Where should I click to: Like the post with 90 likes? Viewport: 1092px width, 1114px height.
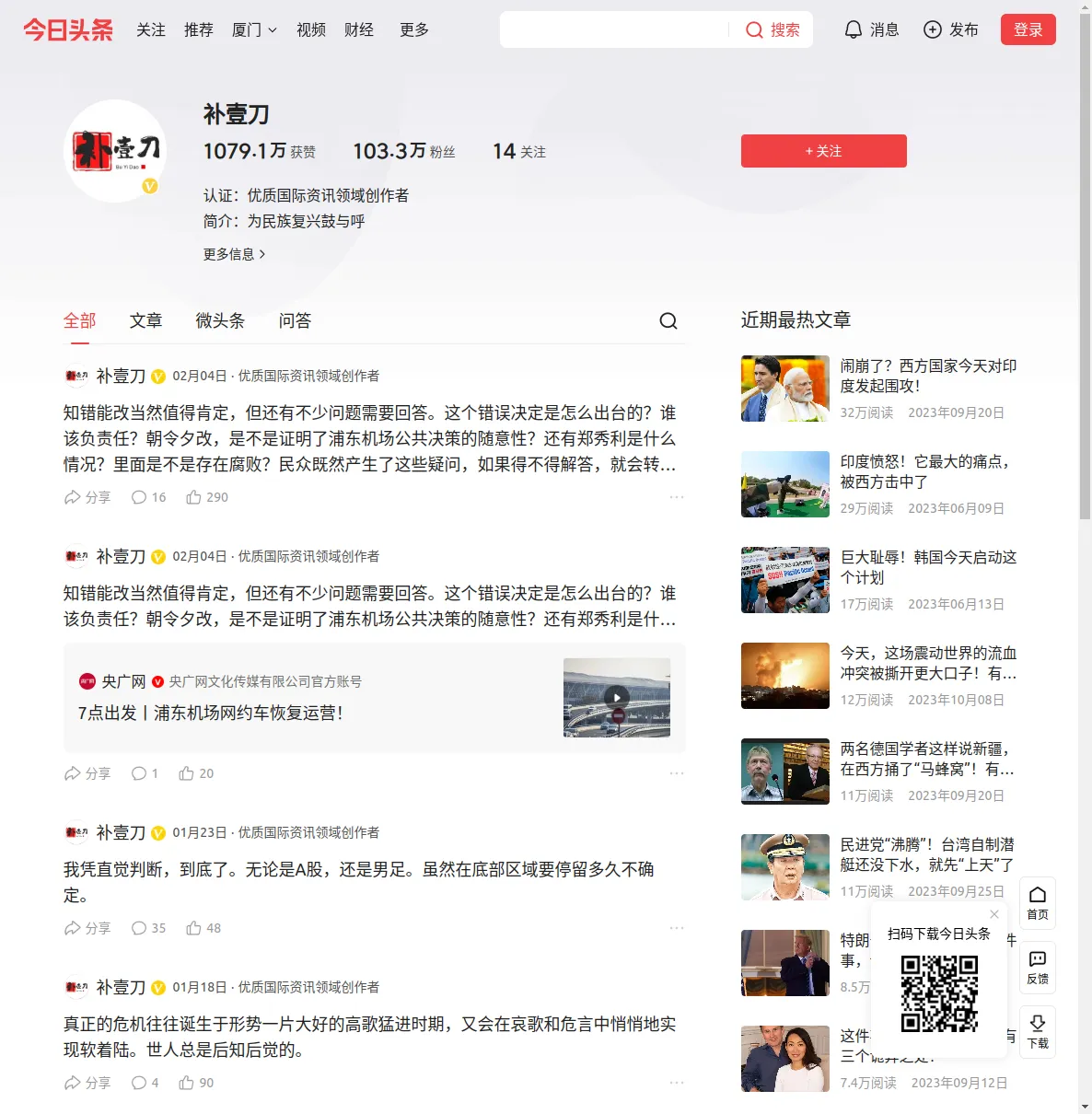pyautogui.click(x=196, y=1083)
